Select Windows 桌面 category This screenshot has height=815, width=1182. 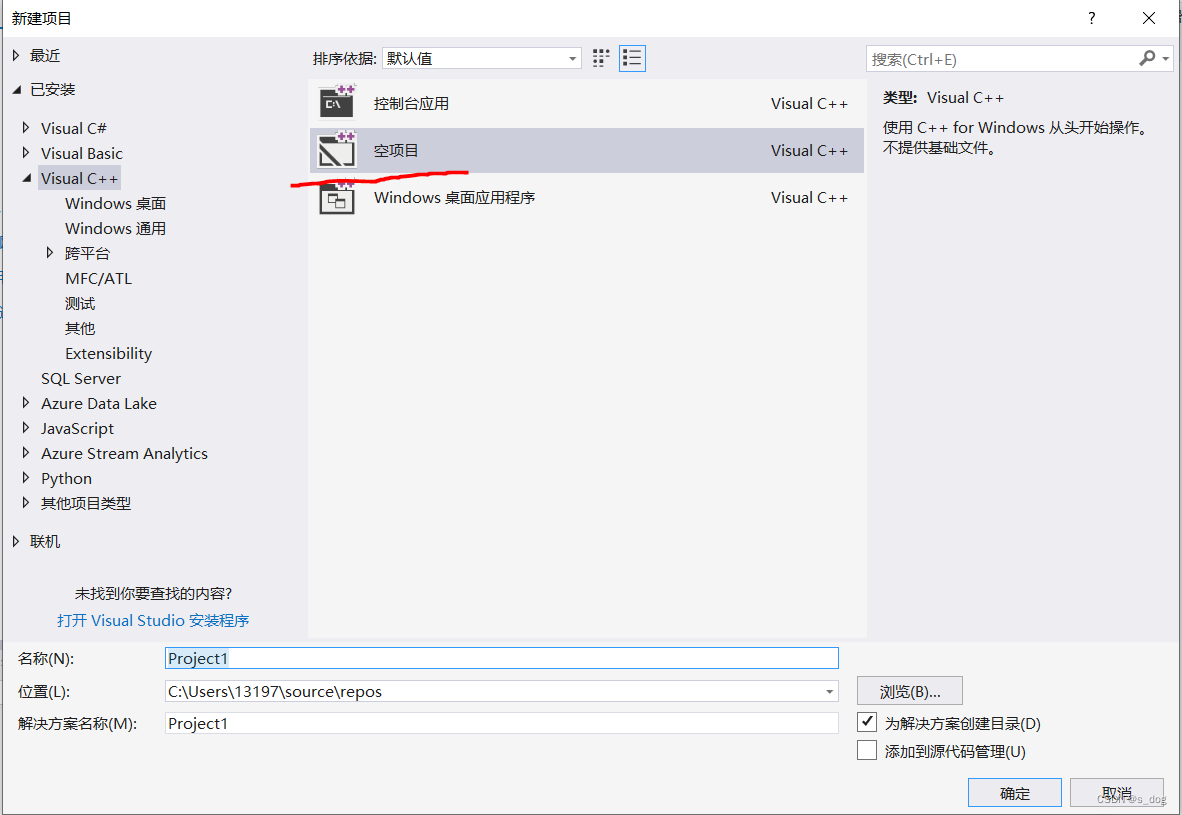tap(115, 204)
